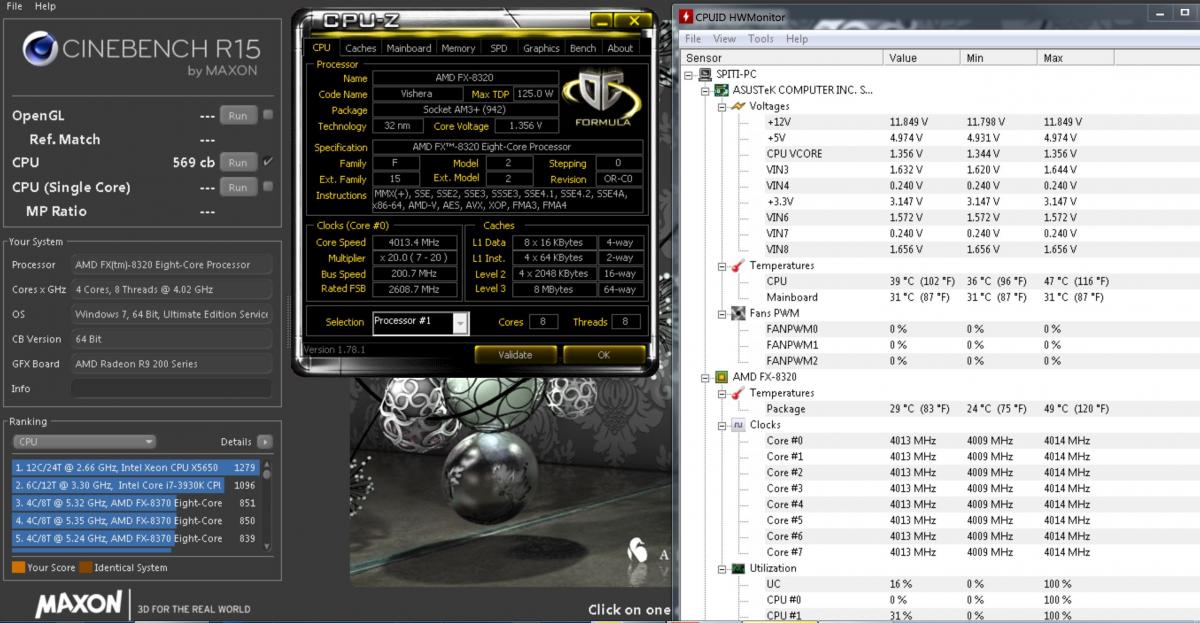The width and height of the screenshot is (1200, 623).
Task: Switch to the Mainboard tab in CPU-Z
Action: tap(409, 48)
